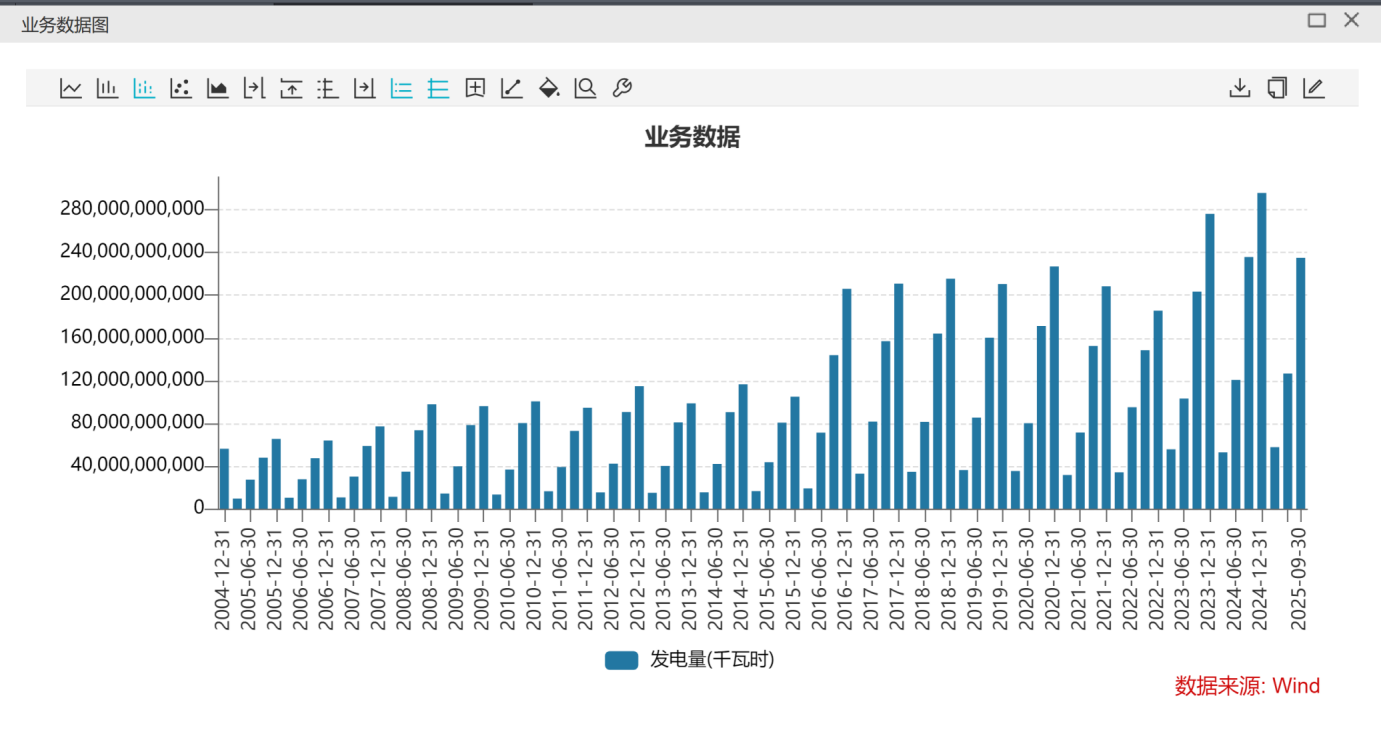Pick the area chart icon
Screen dimensions: 1381x734
tap(217, 89)
